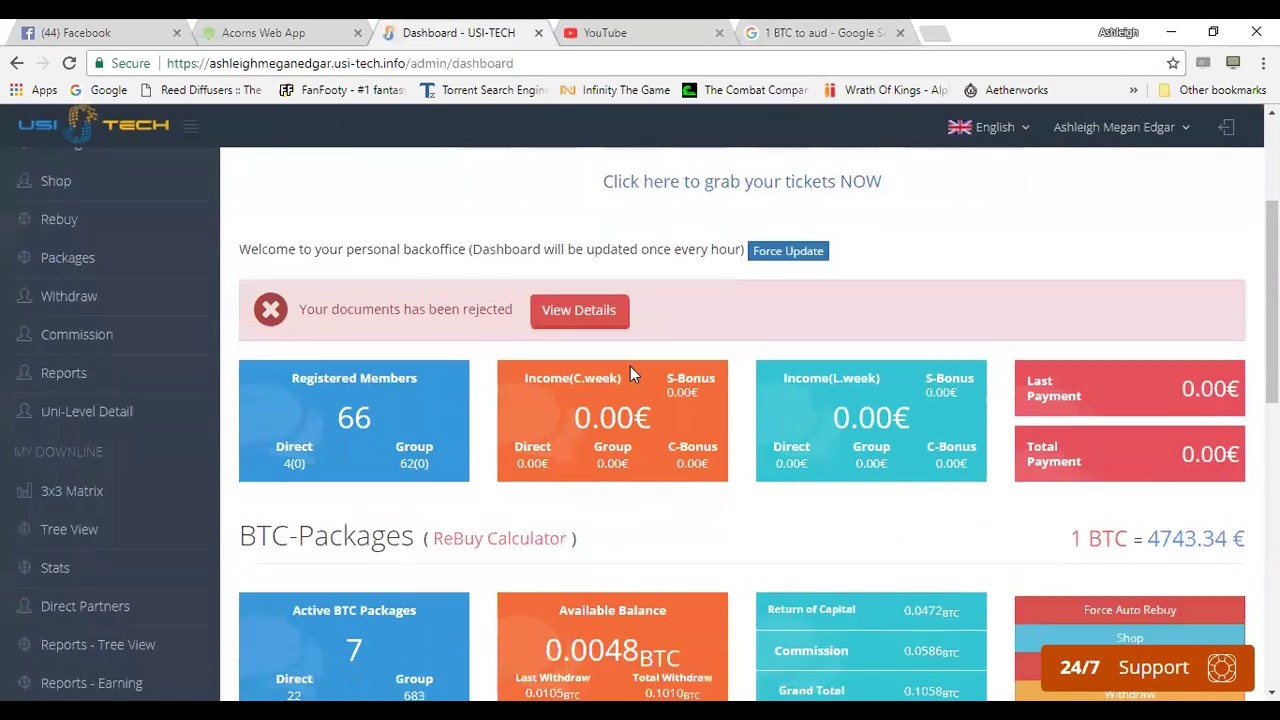Image resolution: width=1280 pixels, height=720 pixels.
Task: Click the Reports sidebar icon
Action: click(23, 373)
